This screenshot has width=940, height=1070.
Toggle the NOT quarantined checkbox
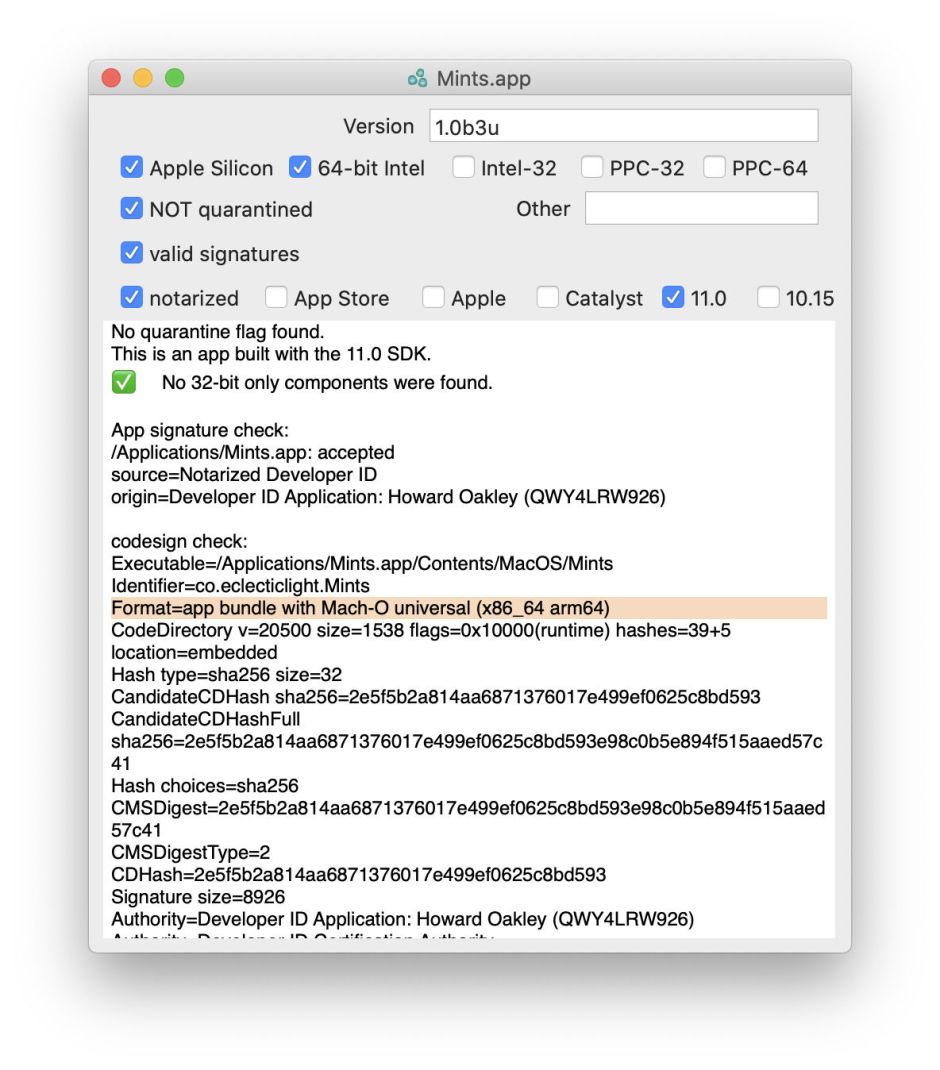132,209
